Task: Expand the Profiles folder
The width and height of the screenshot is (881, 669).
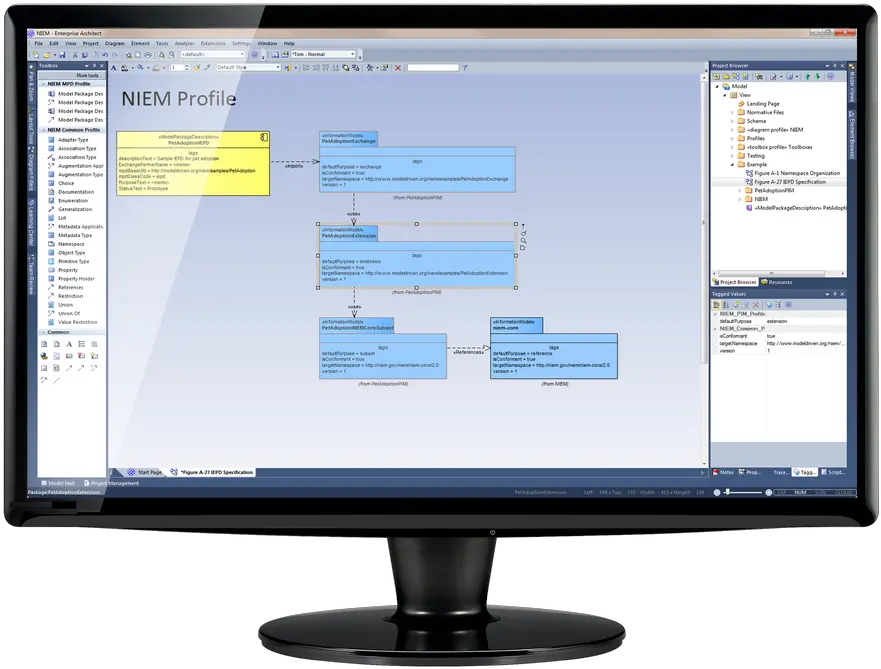Action: pyautogui.click(x=732, y=138)
